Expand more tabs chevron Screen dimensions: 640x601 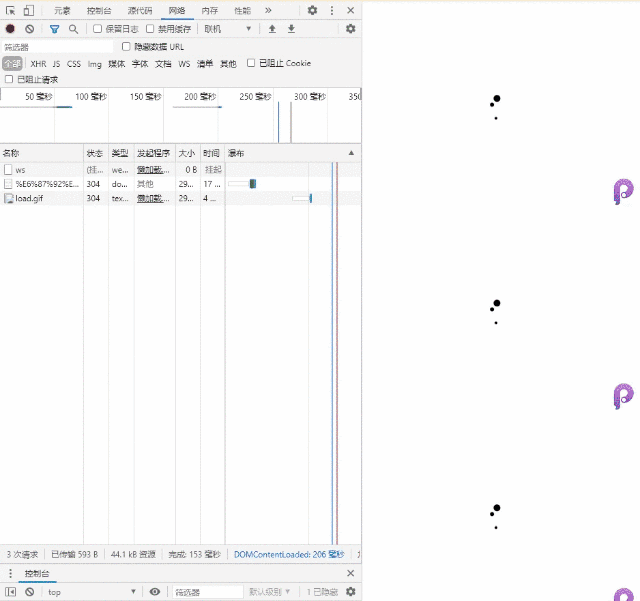pos(268,11)
